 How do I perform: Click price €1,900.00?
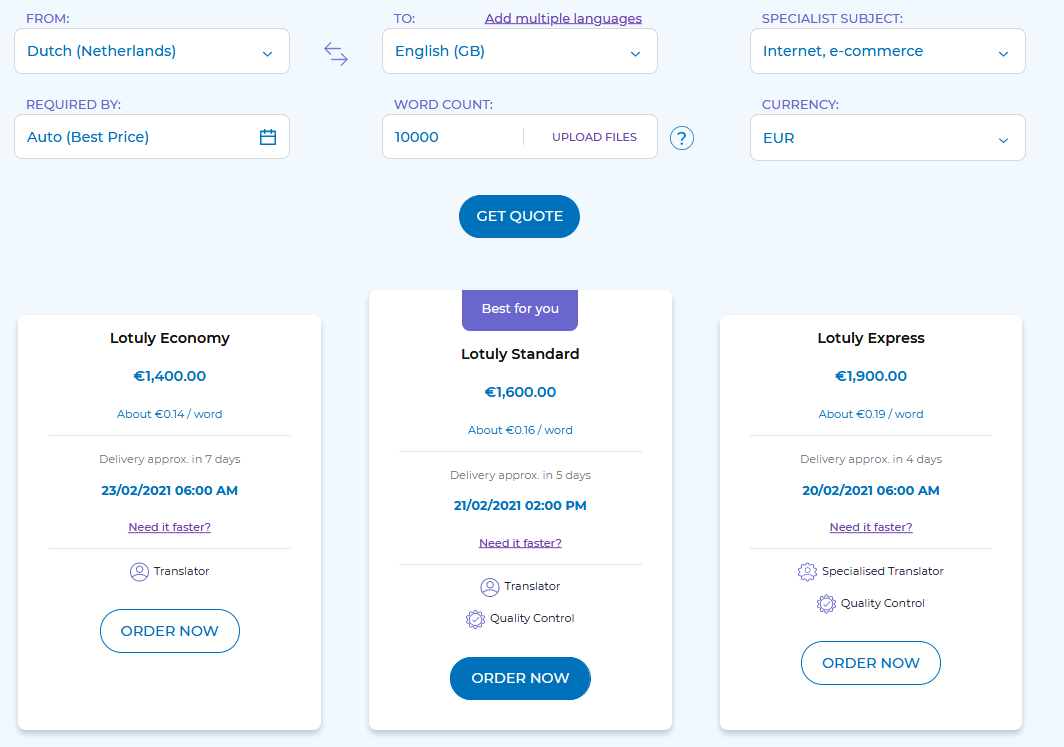tap(871, 376)
